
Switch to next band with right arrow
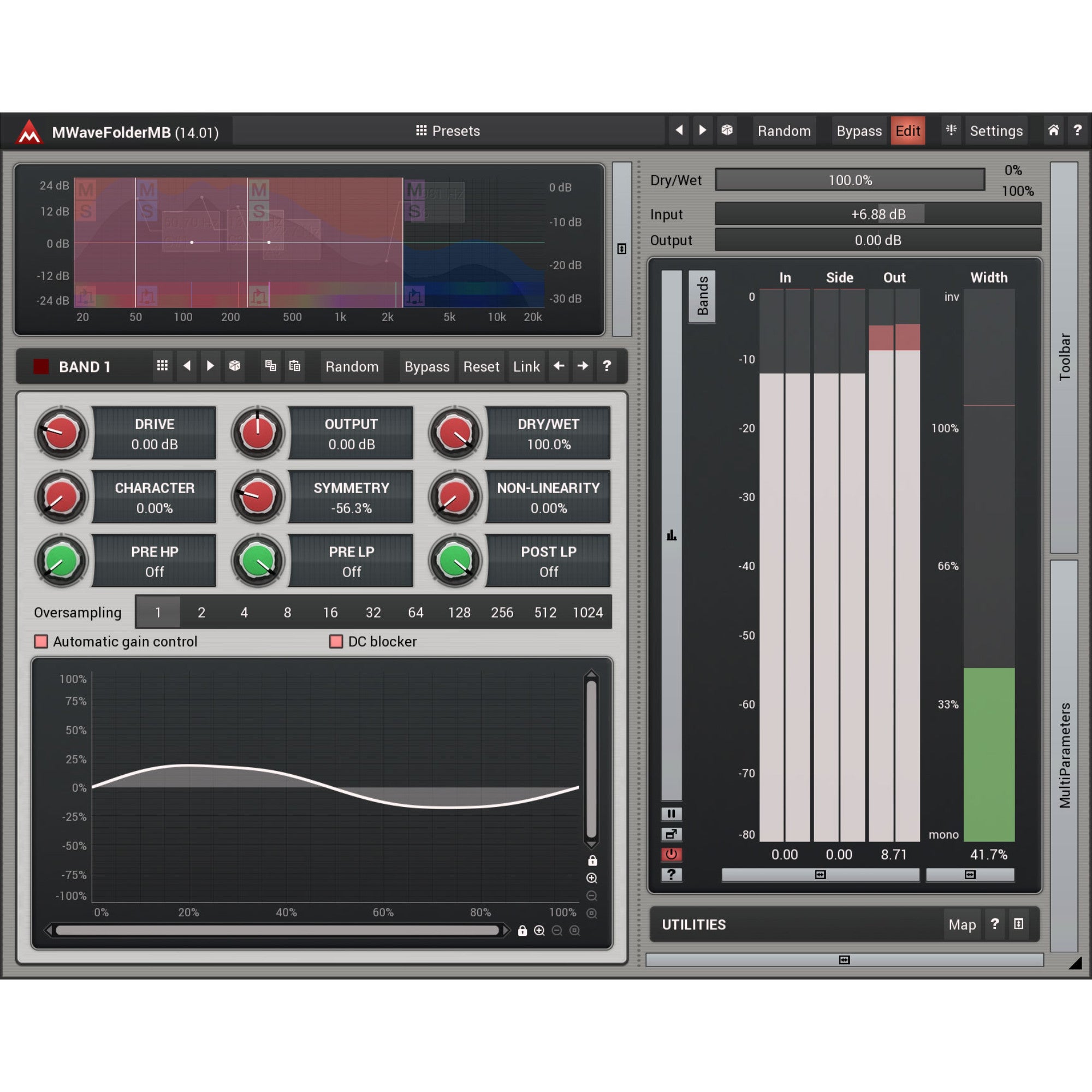(x=582, y=366)
